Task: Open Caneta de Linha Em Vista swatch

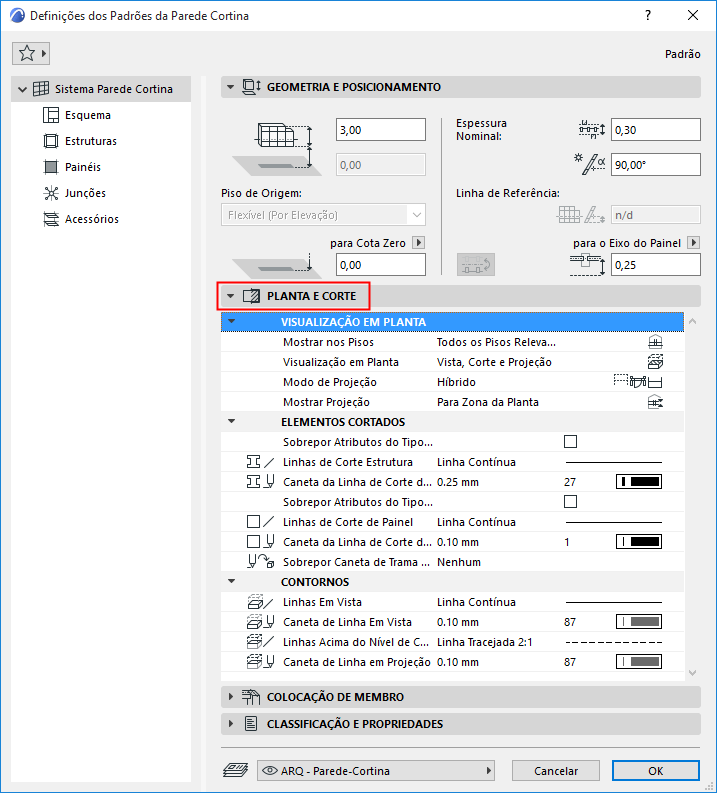Action: coord(639,622)
